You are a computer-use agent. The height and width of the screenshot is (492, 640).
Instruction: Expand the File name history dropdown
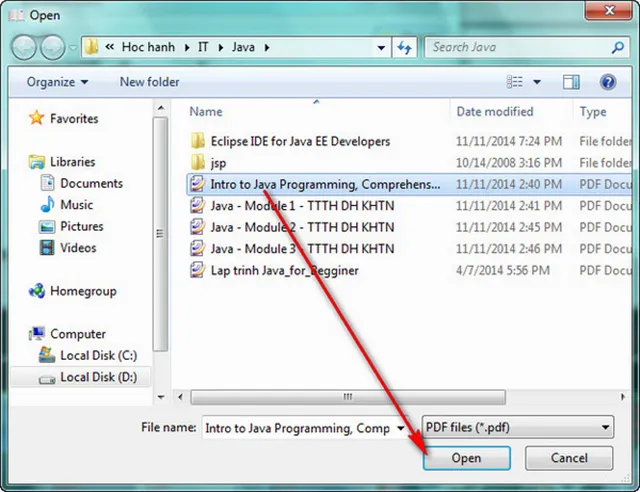click(x=400, y=428)
